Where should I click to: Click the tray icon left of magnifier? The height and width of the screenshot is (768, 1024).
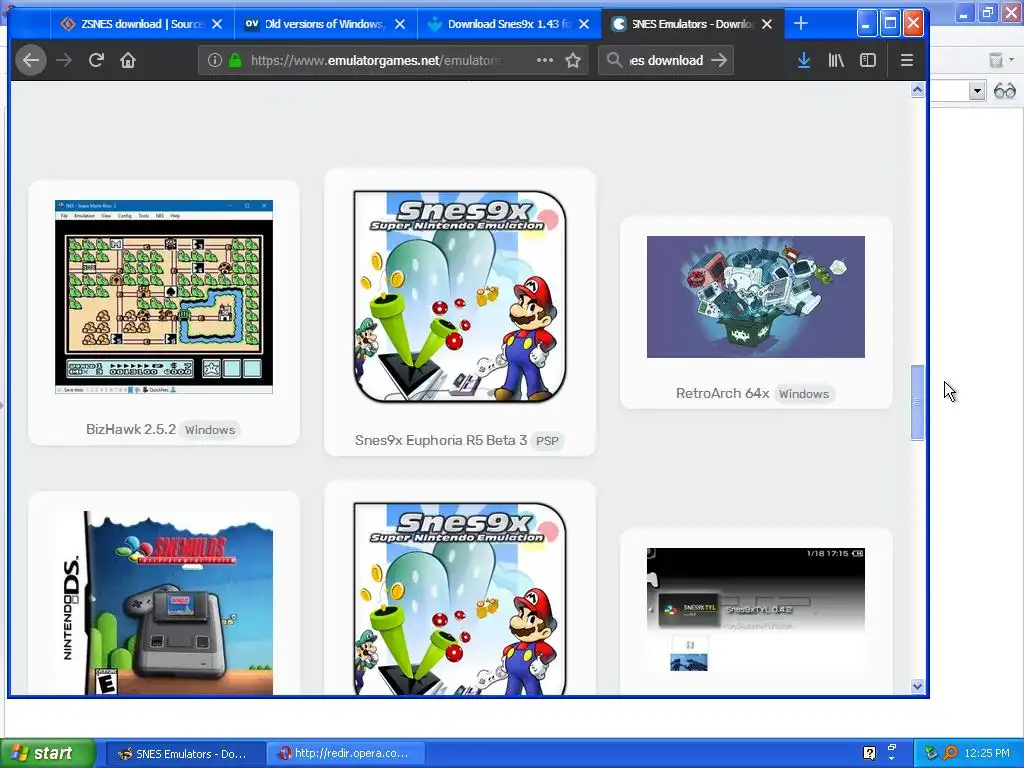(x=931, y=753)
